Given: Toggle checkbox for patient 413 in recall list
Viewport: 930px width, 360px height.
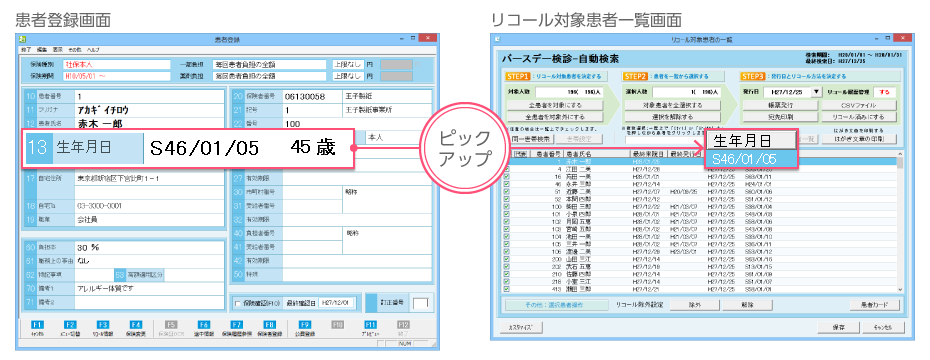Looking at the screenshot, I should (506, 289).
